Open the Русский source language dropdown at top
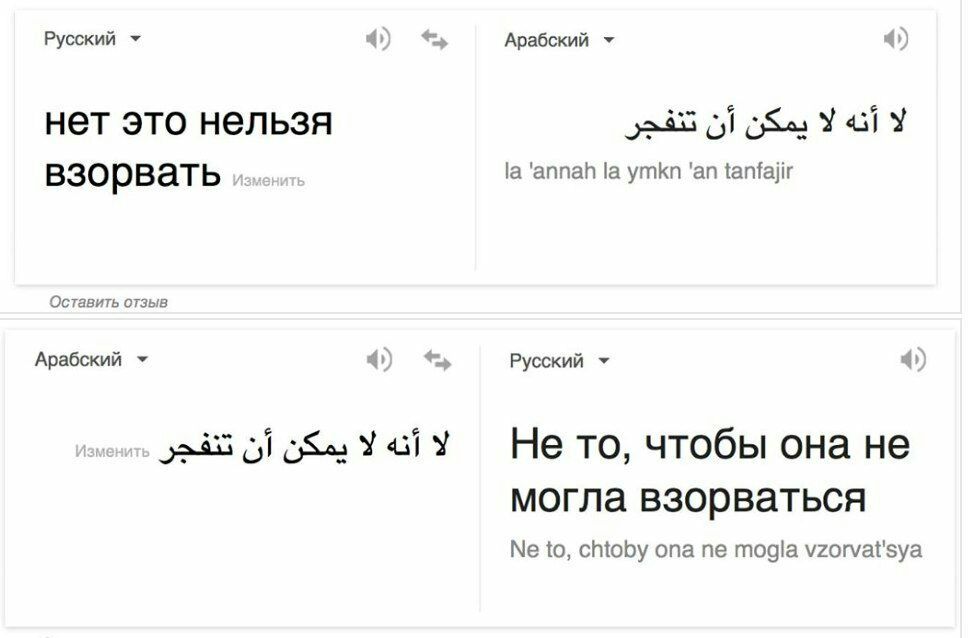 [x=93, y=39]
